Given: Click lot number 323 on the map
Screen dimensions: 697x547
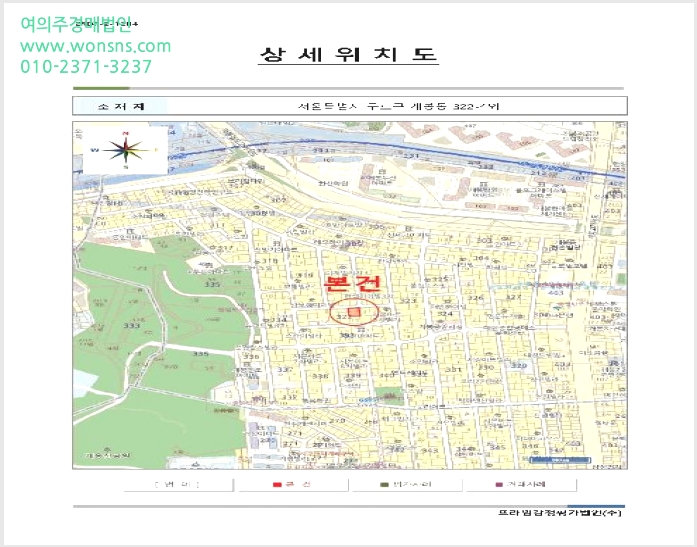Looking at the screenshot, I should click(x=409, y=301).
